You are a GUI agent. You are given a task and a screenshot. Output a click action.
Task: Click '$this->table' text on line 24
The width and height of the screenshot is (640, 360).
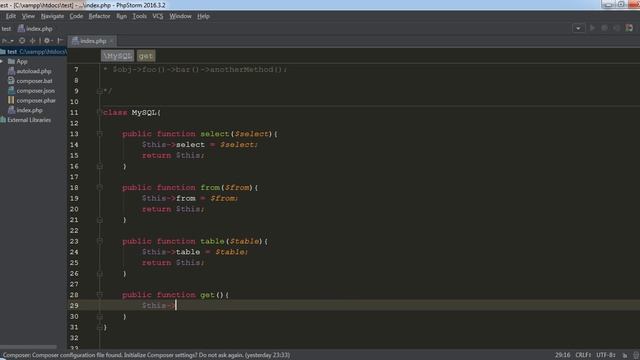(x=171, y=252)
